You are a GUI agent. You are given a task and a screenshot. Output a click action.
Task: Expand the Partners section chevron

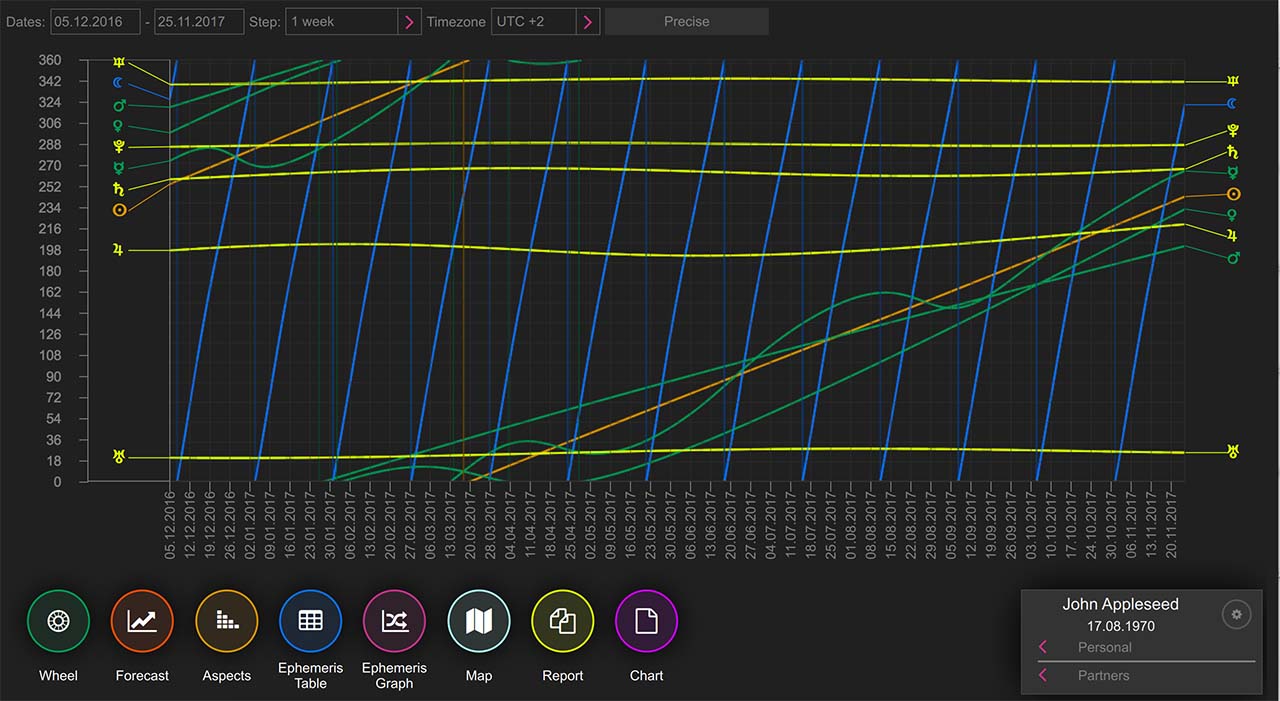click(1043, 676)
